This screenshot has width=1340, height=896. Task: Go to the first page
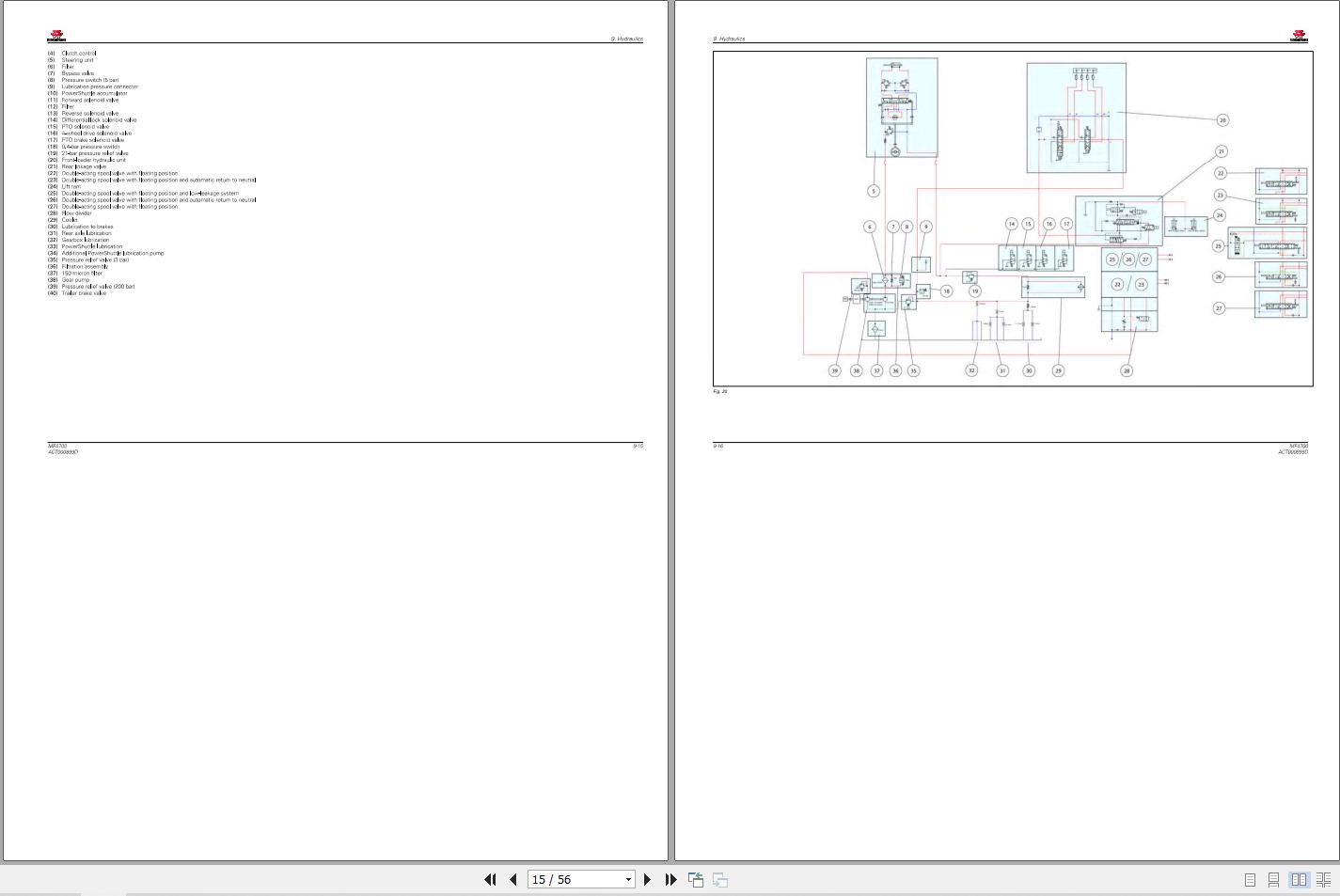click(490, 879)
